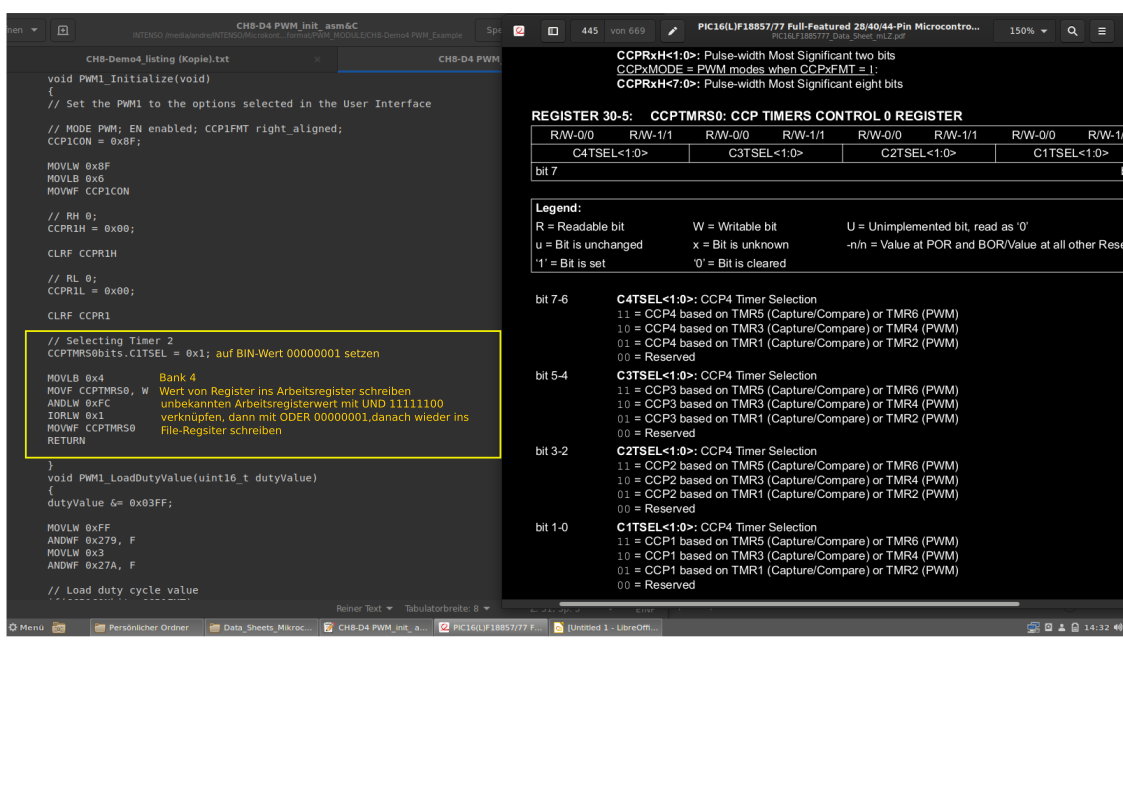Click the line 'ANDWF 0x279, F'
Viewport: 1123px width, 794px height.
[x=91, y=541]
